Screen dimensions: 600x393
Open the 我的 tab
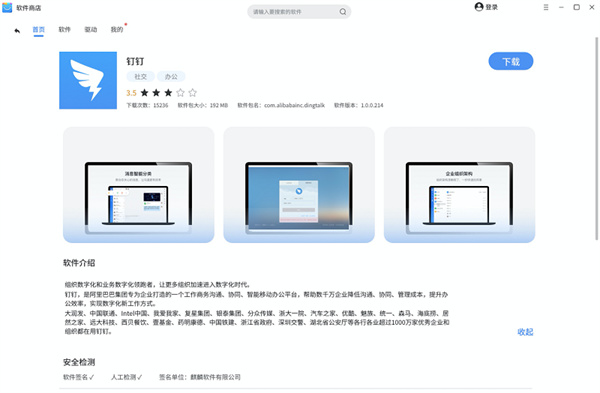[x=117, y=29]
